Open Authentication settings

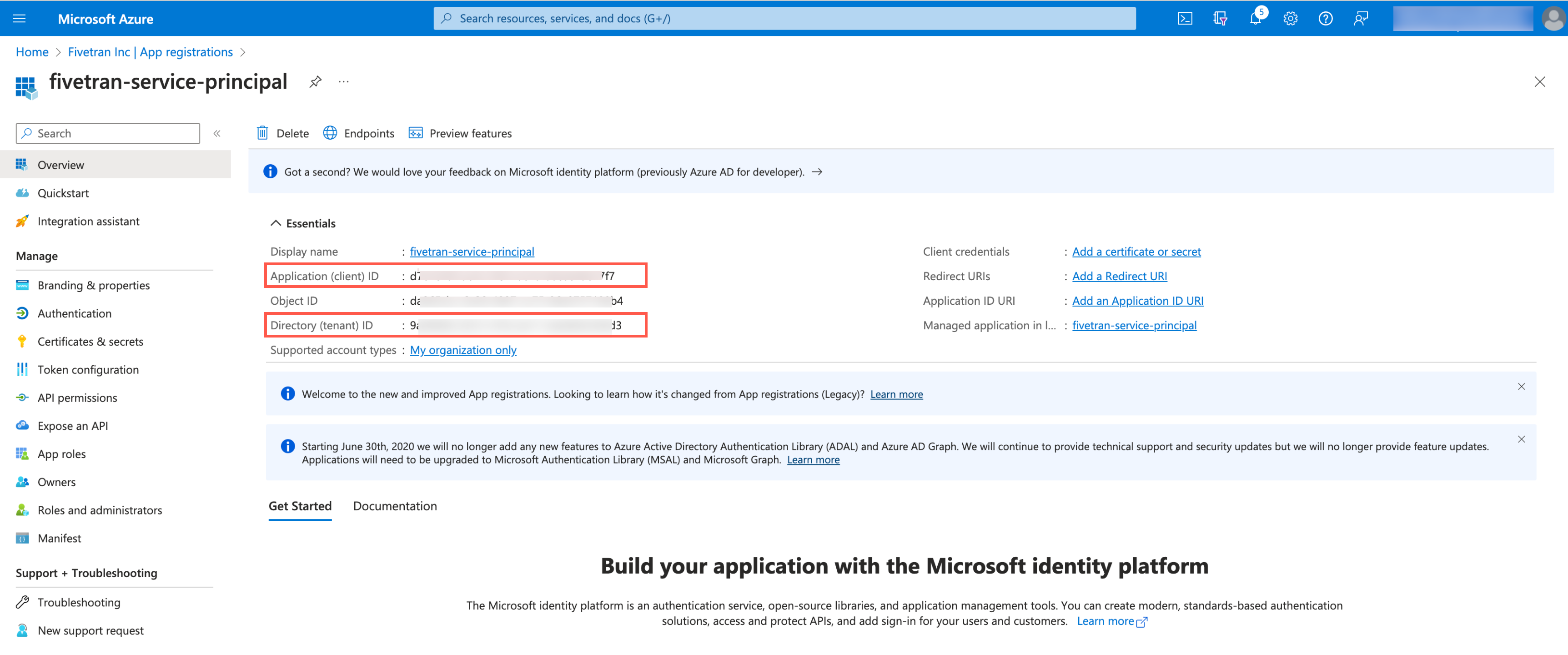point(116,313)
